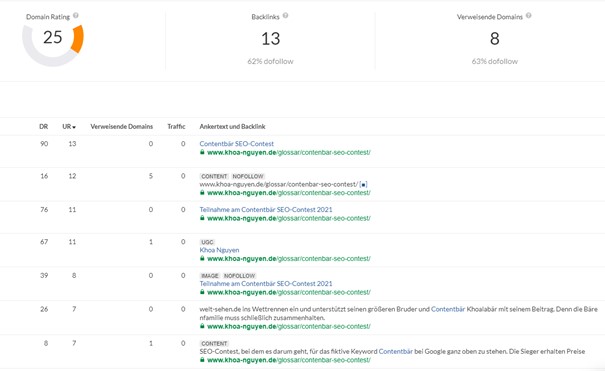Click the NOFOLLOW tag in the DR 16 row
The height and width of the screenshot is (371, 605).
coord(248,176)
